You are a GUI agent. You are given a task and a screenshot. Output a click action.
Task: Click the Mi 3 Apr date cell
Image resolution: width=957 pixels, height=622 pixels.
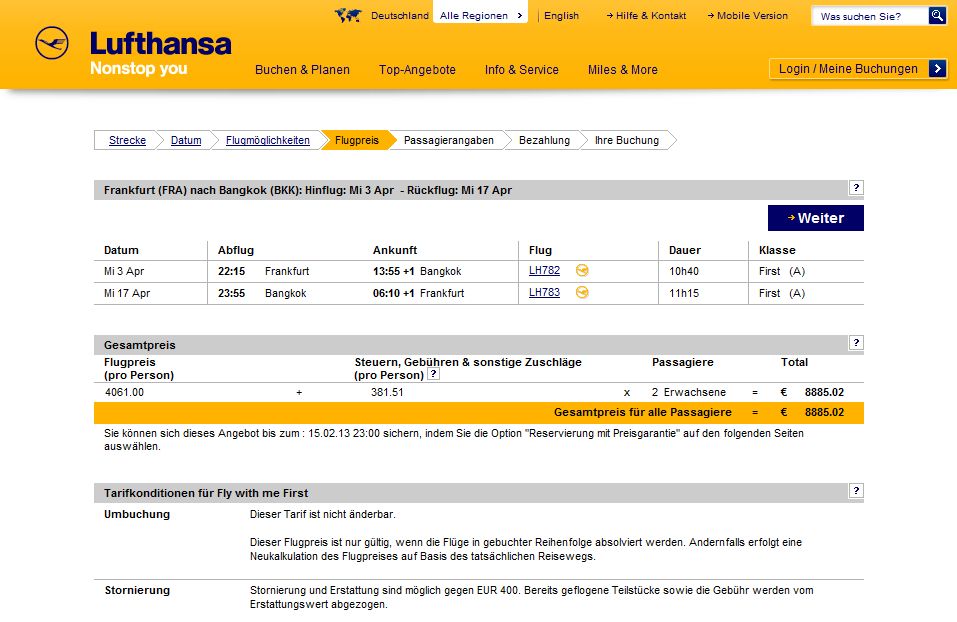pyautogui.click(x=124, y=271)
